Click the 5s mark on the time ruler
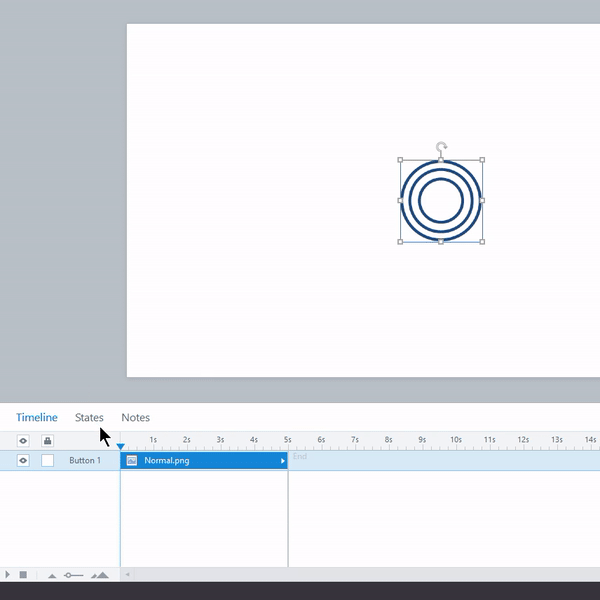Screen dimensions: 600x600 [288, 440]
